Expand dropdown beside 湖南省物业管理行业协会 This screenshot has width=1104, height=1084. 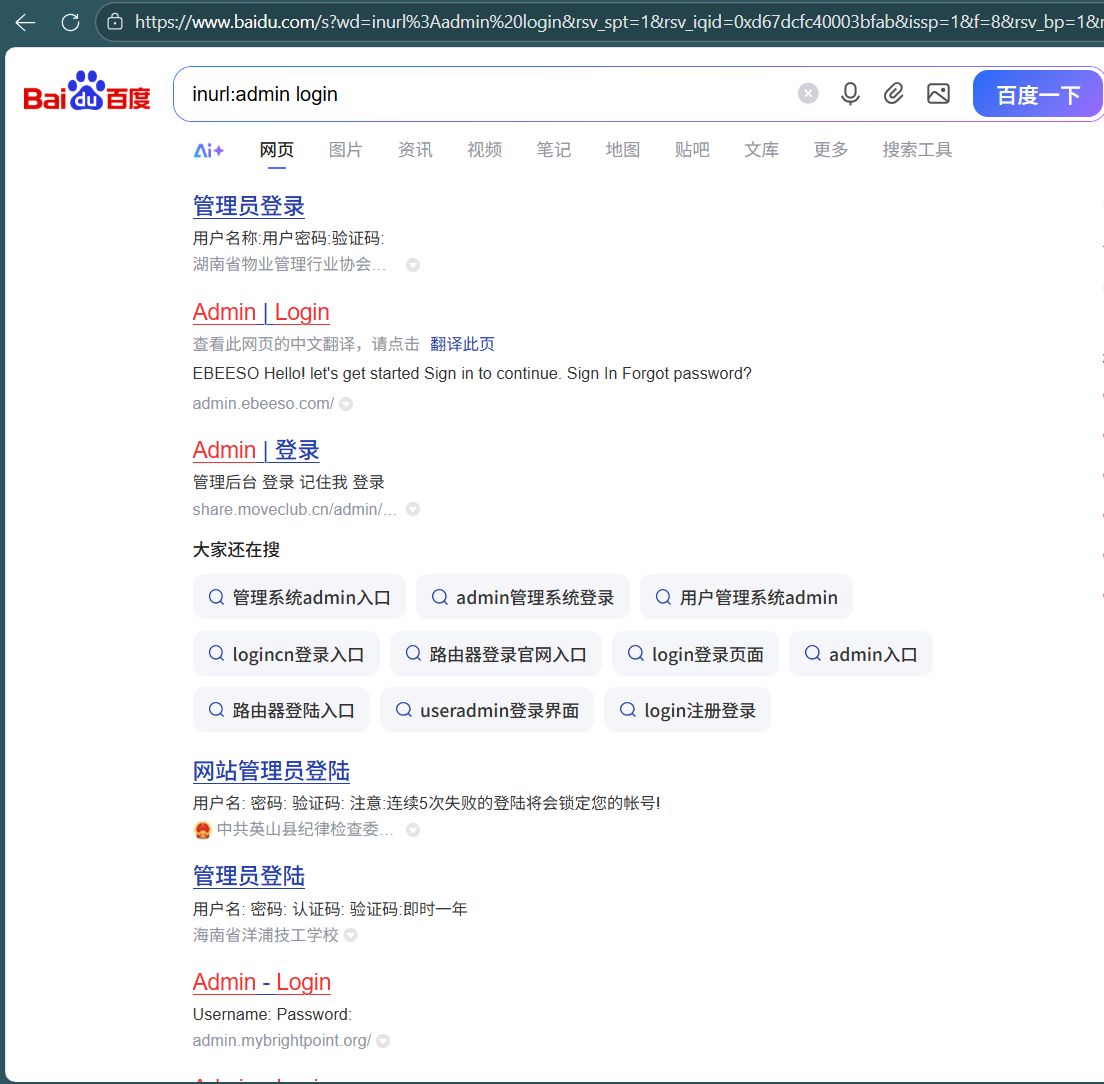point(413,265)
